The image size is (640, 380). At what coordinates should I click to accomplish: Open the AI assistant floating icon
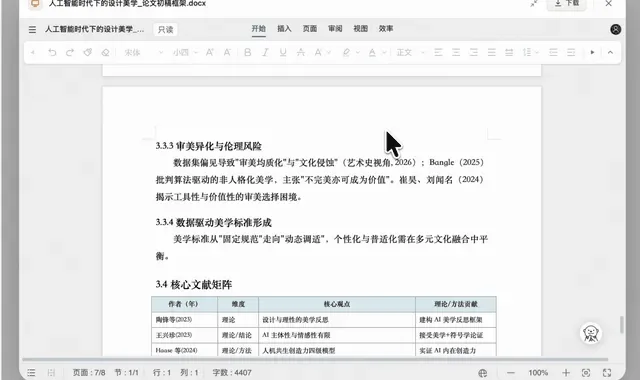point(591,333)
